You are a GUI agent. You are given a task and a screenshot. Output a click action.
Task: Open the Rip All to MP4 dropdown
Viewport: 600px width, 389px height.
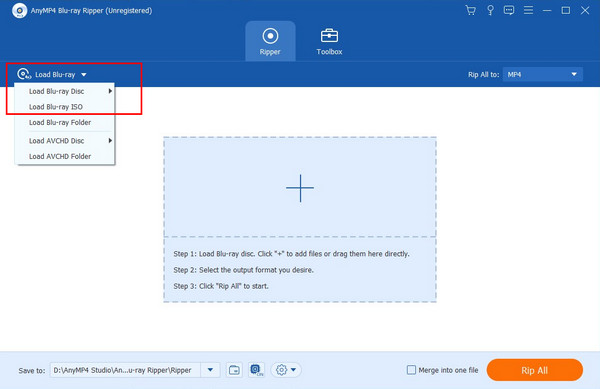click(543, 74)
